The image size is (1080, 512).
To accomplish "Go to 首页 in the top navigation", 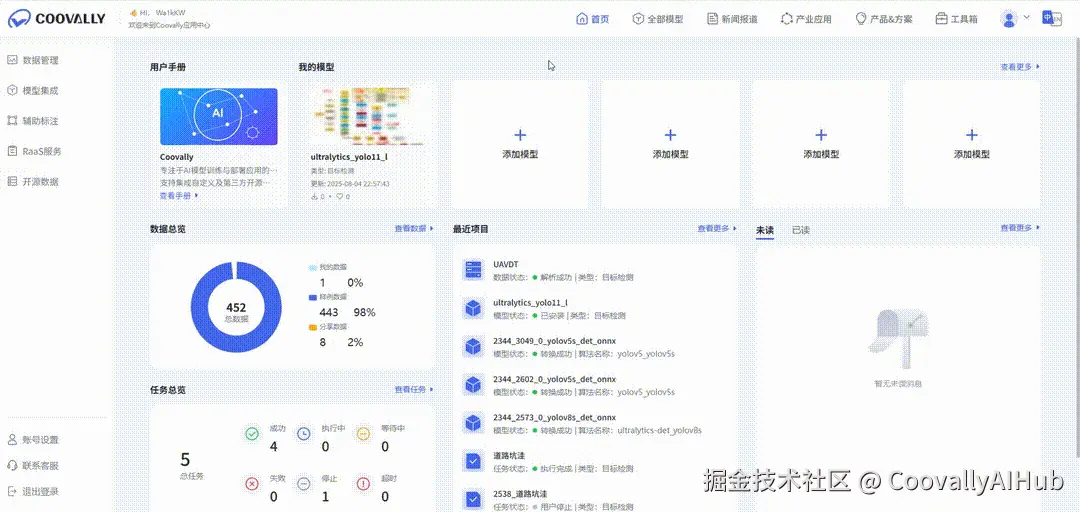I will [x=592, y=19].
